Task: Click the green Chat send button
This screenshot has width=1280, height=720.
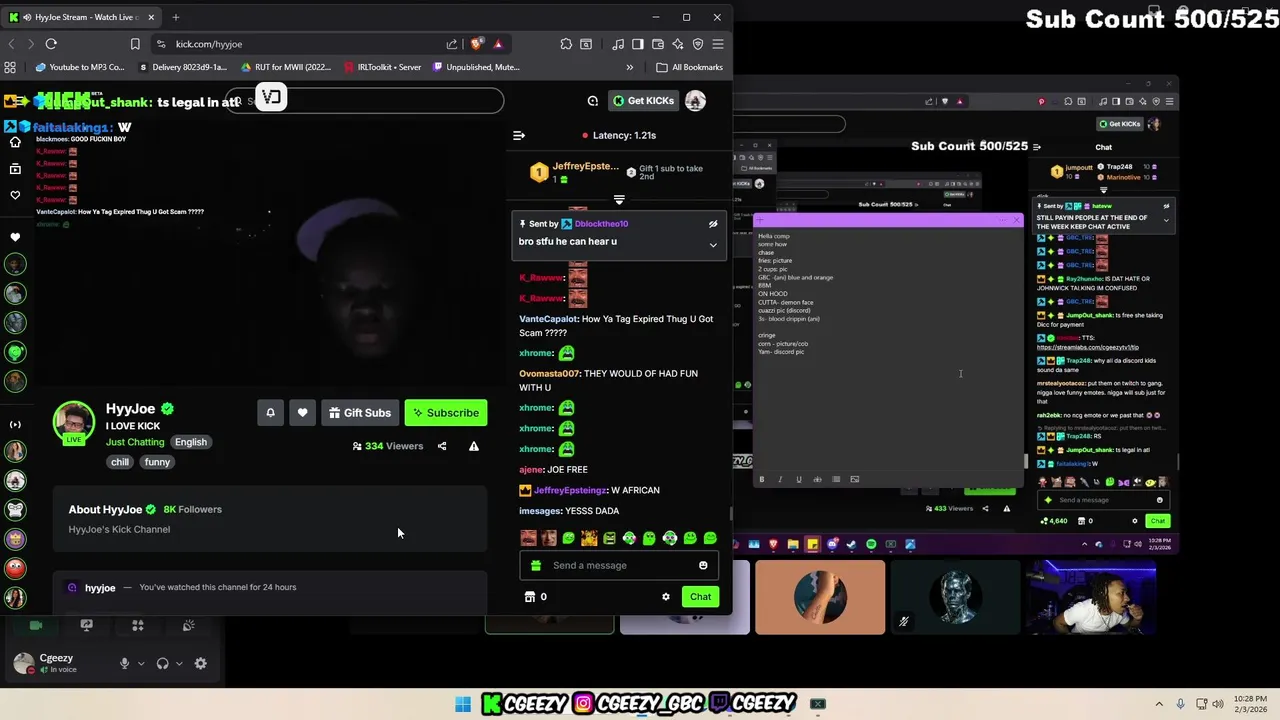Action: [700, 597]
